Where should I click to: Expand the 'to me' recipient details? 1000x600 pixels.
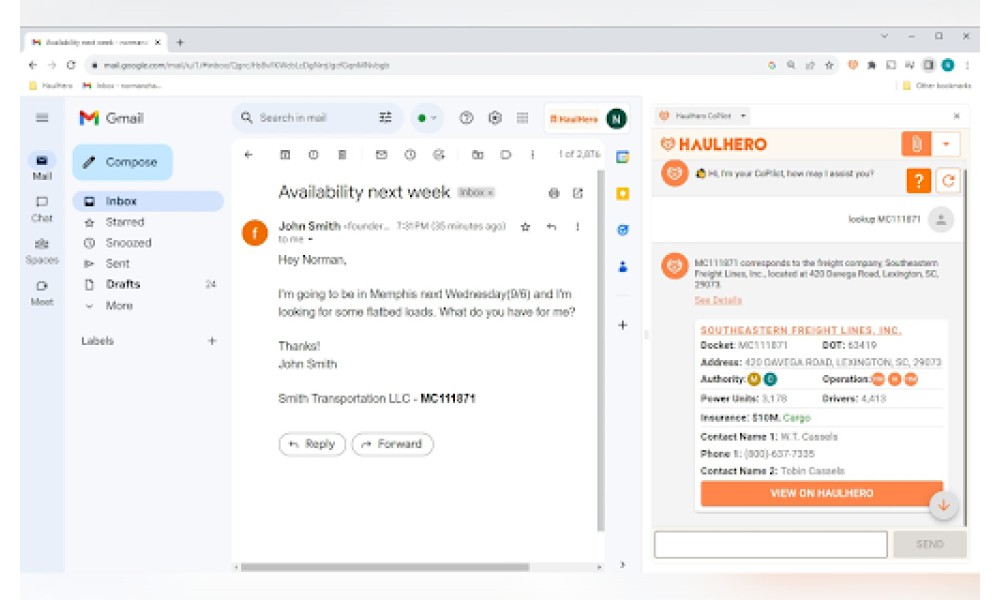pyautogui.click(x=311, y=240)
